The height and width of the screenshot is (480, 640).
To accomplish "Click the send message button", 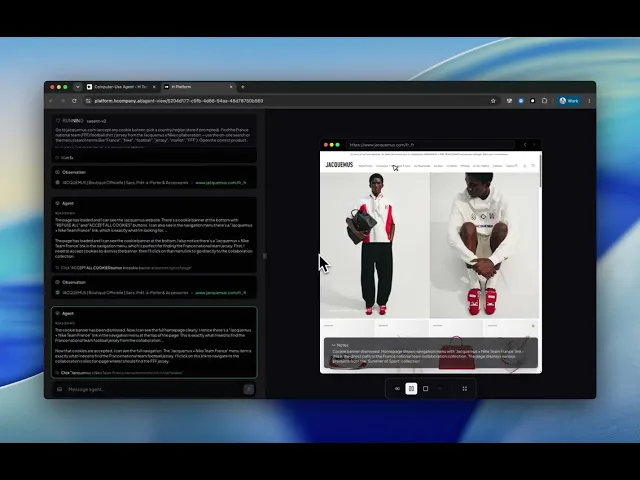I will (248, 389).
